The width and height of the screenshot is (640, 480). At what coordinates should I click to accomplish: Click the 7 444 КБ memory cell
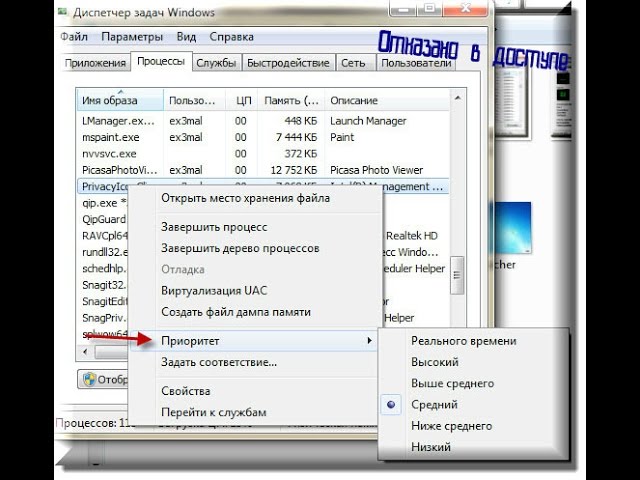(x=296, y=137)
